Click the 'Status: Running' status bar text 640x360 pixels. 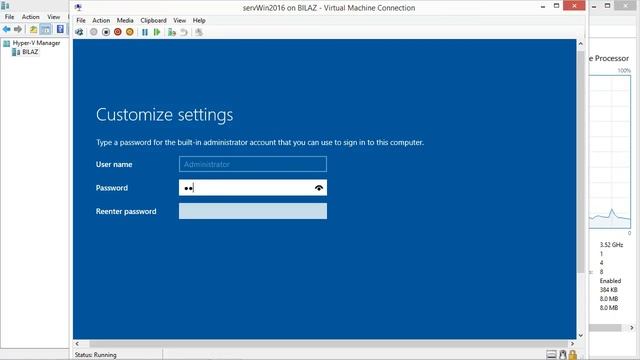point(96,355)
